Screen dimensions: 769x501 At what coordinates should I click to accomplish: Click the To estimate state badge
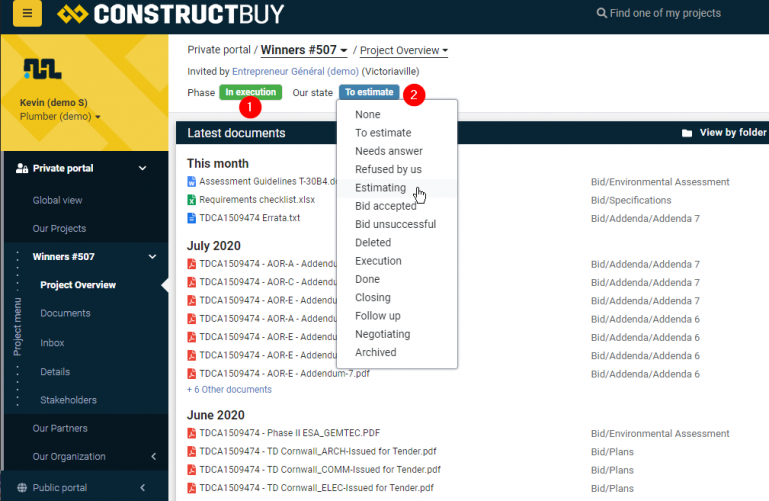pyautogui.click(x=369, y=92)
